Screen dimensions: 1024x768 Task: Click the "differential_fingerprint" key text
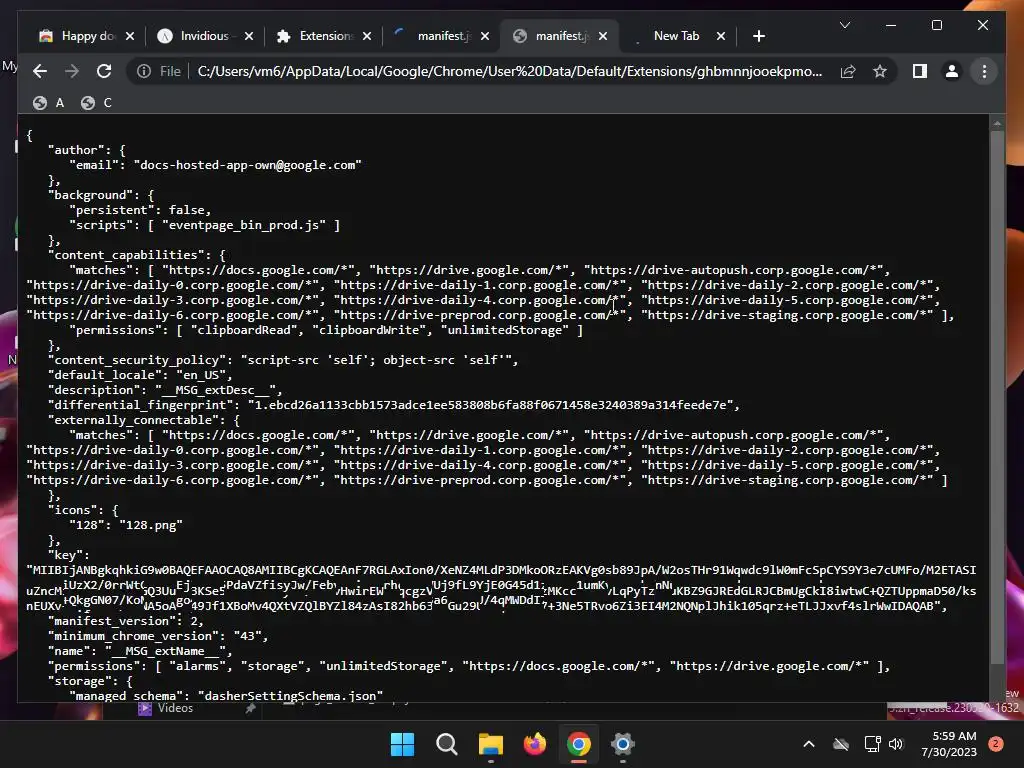140,405
